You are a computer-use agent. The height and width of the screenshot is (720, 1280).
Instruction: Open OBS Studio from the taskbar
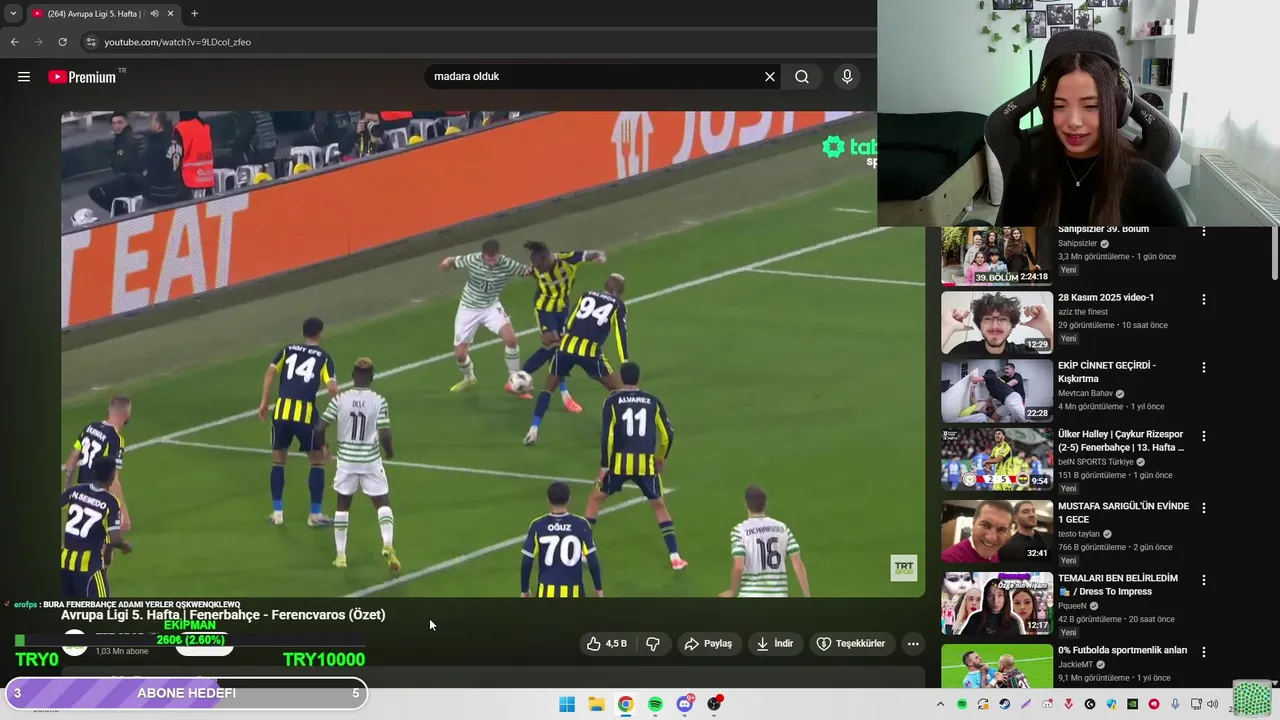click(x=715, y=704)
